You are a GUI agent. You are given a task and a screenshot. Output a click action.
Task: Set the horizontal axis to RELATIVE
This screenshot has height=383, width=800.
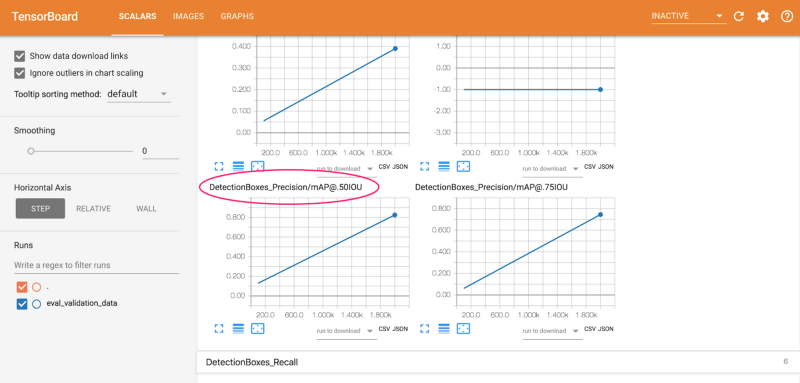click(x=93, y=209)
